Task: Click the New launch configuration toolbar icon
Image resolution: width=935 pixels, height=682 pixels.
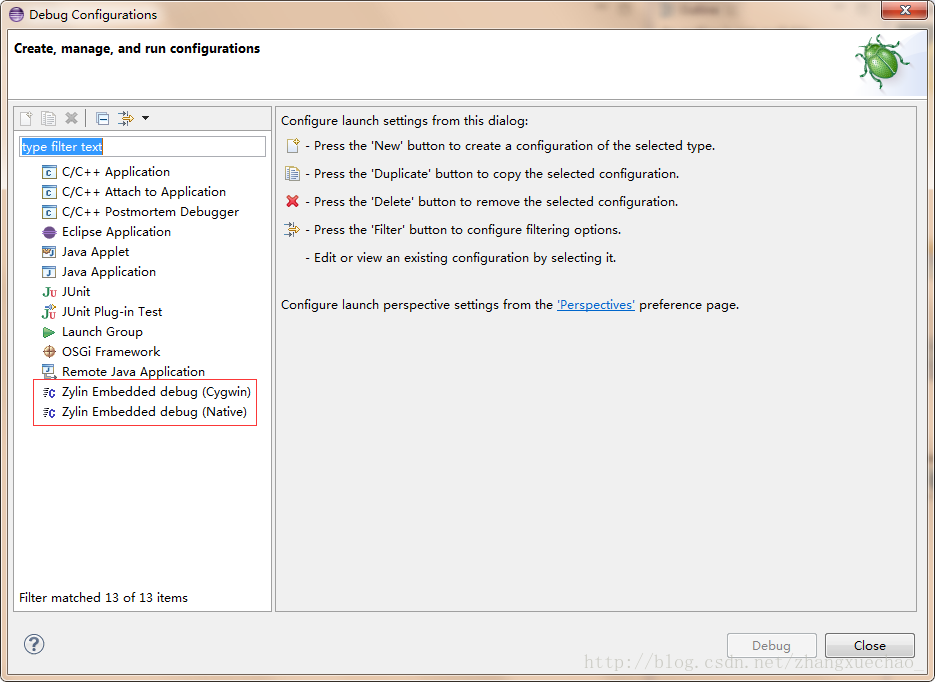Action: click(26, 118)
